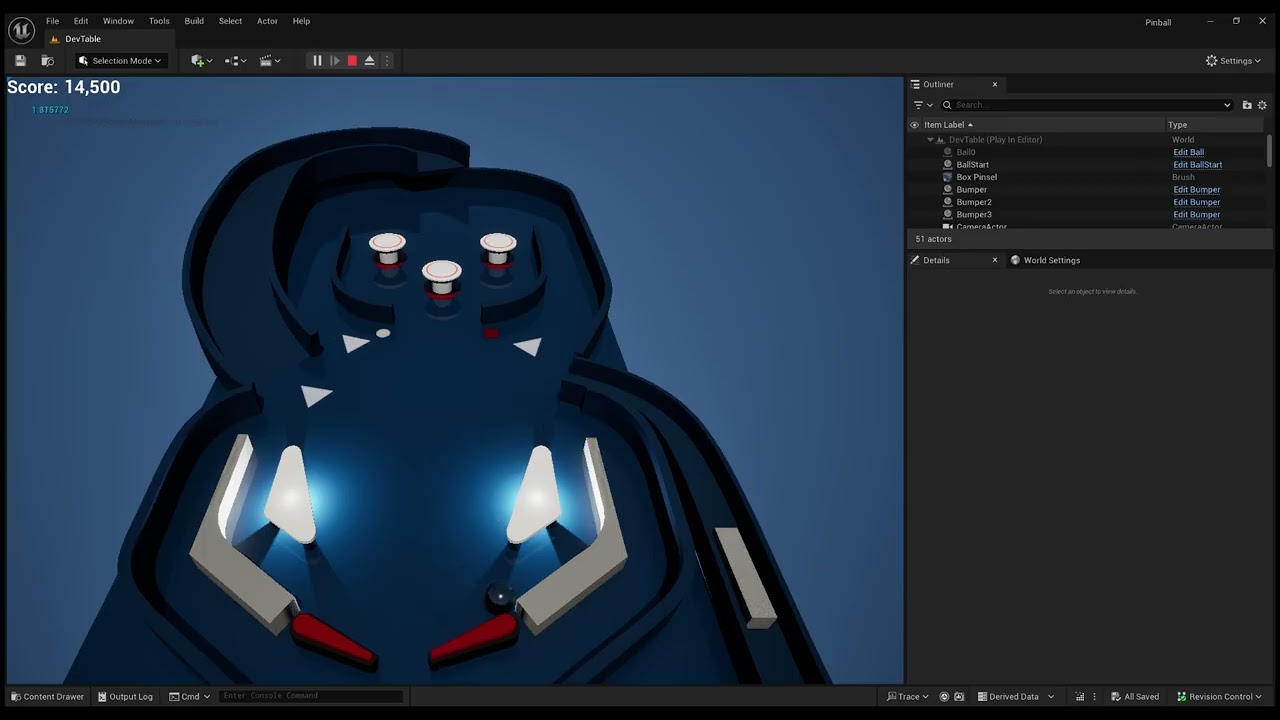Open the Help menu

tap(301, 21)
